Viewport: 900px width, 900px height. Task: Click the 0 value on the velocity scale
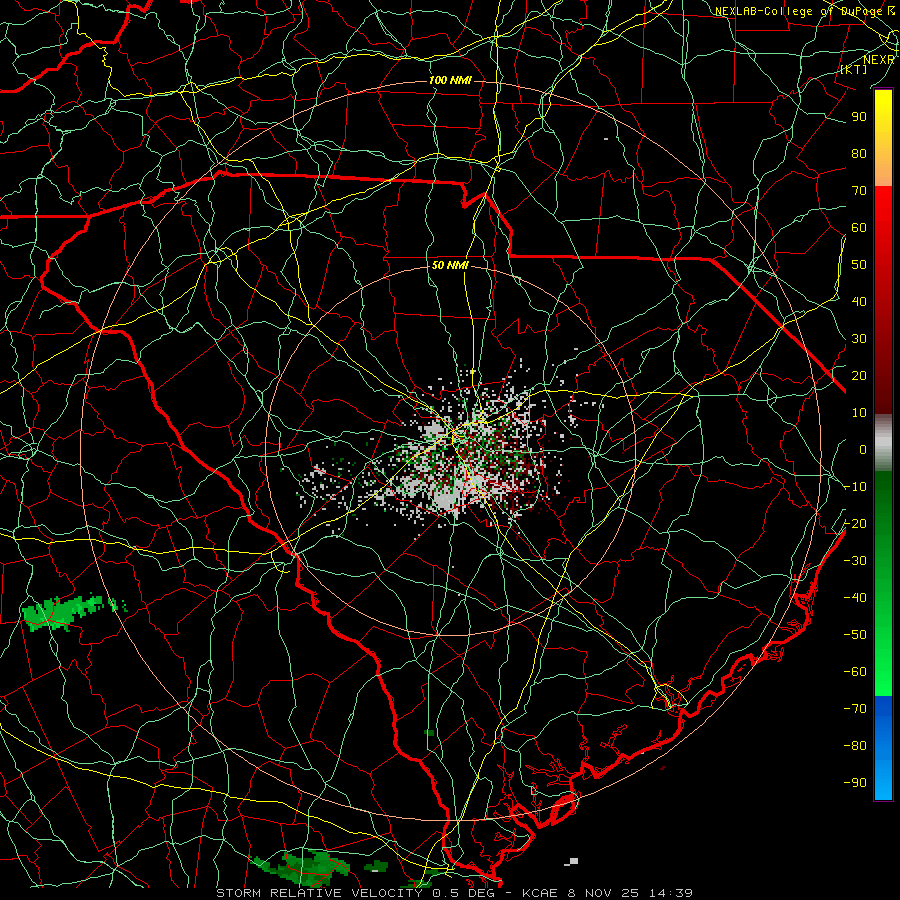click(863, 449)
